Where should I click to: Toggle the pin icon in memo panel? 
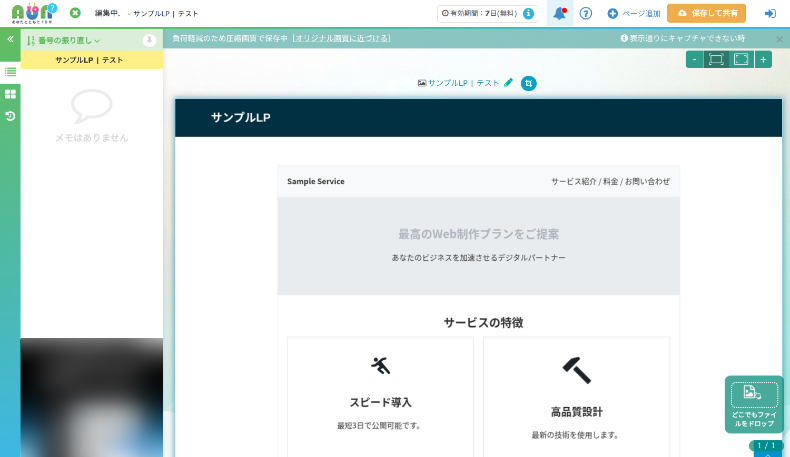[149, 40]
